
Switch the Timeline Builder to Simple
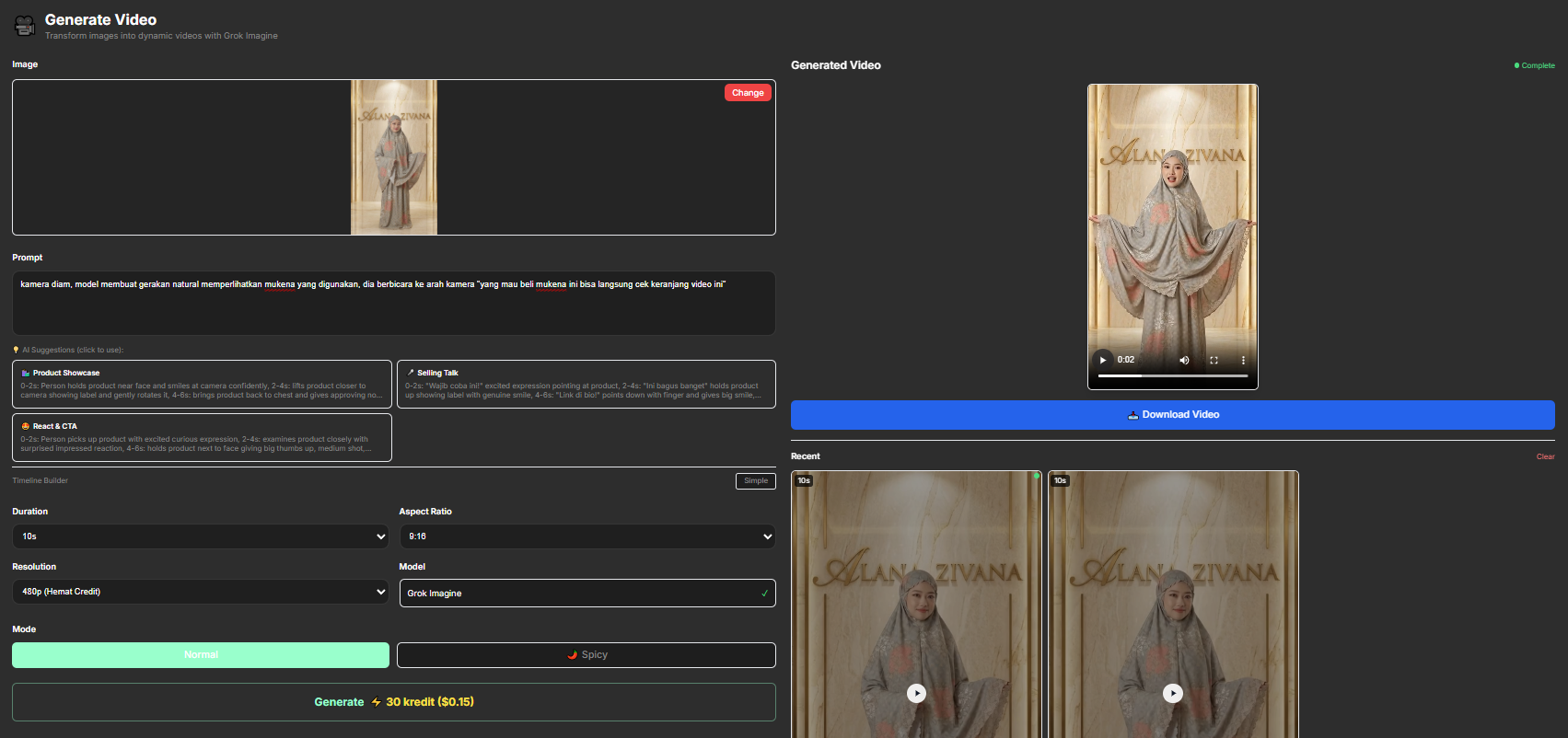[755, 481]
